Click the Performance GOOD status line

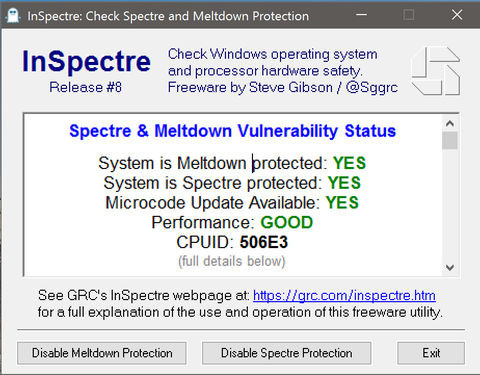click(232, 222)
